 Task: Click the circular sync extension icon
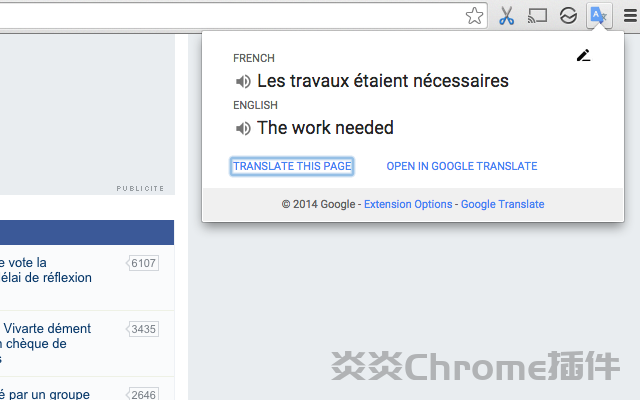point(568,16)
